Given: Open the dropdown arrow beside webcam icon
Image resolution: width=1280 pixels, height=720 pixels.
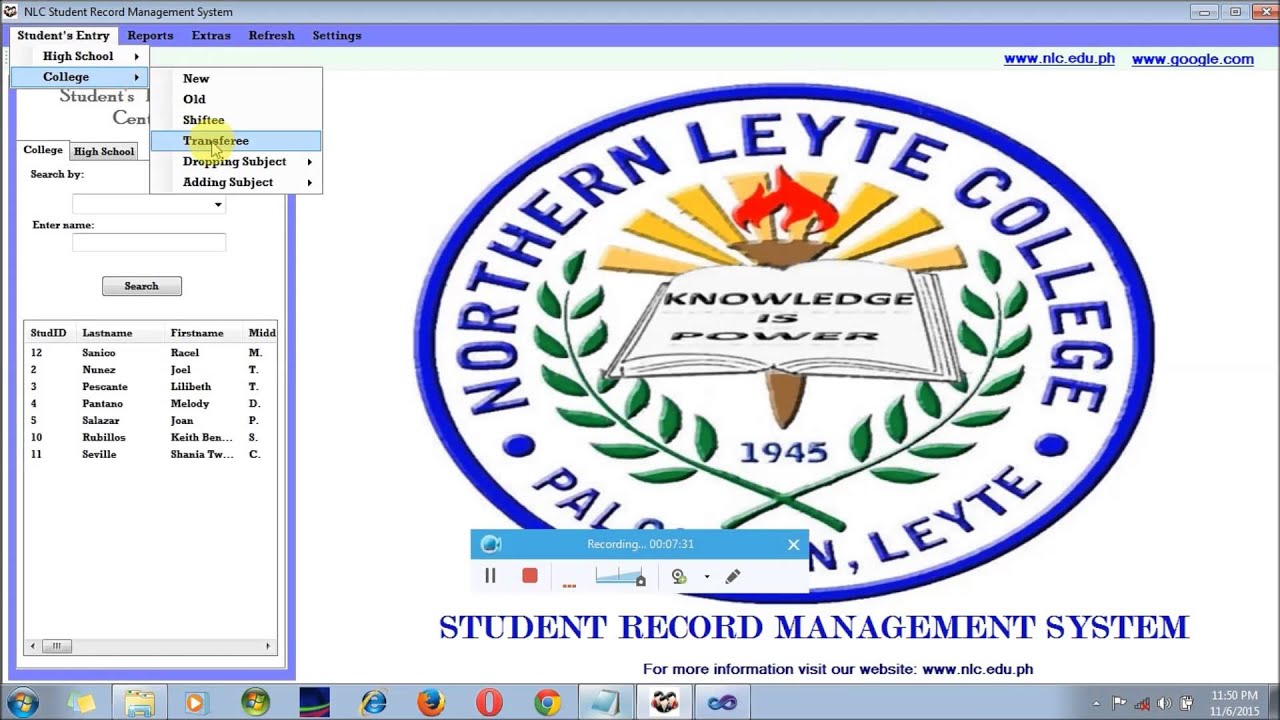Looking at the screenshot, I should pyautogui.click(x=707, y=577).
